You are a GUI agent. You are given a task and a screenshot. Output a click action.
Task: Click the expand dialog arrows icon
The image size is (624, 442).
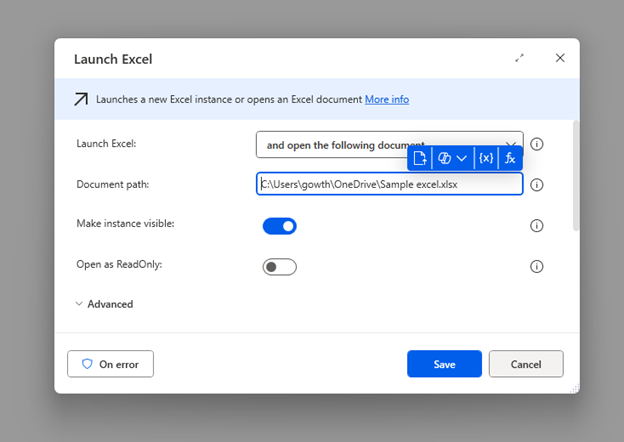tap(519, 58)
